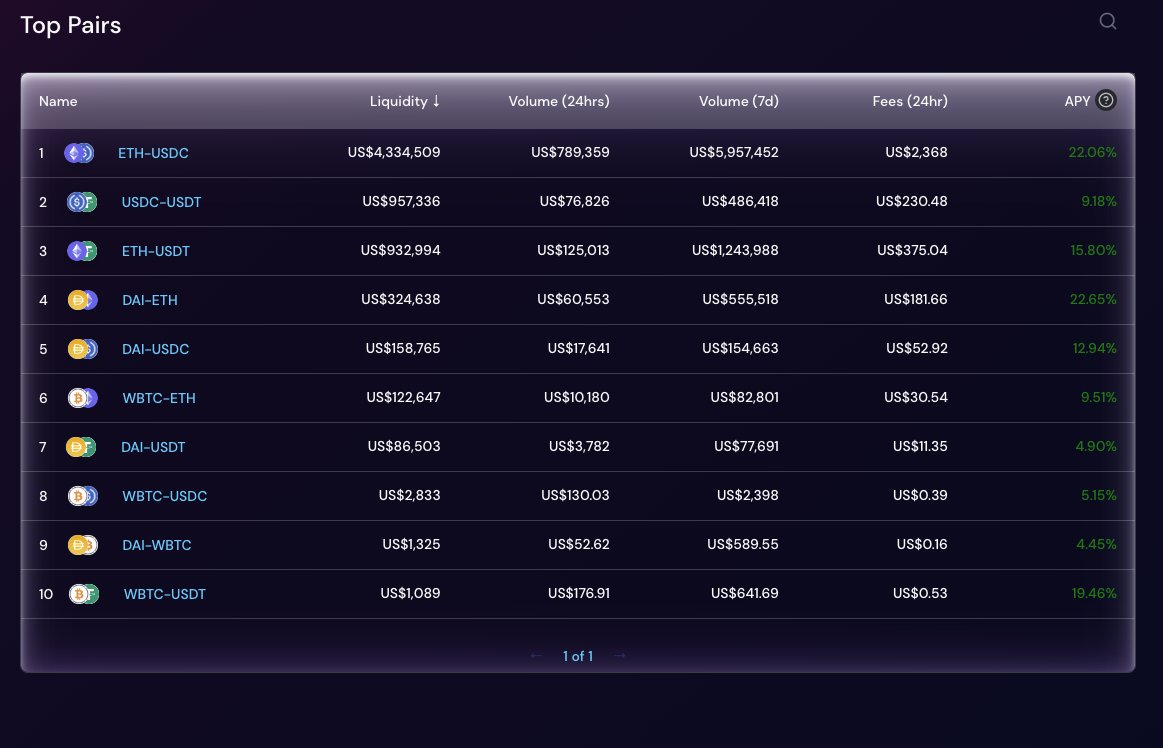The image size is (1163, 748).
Task: Open the DAI-USDC pair link
Action: [155, 349]
